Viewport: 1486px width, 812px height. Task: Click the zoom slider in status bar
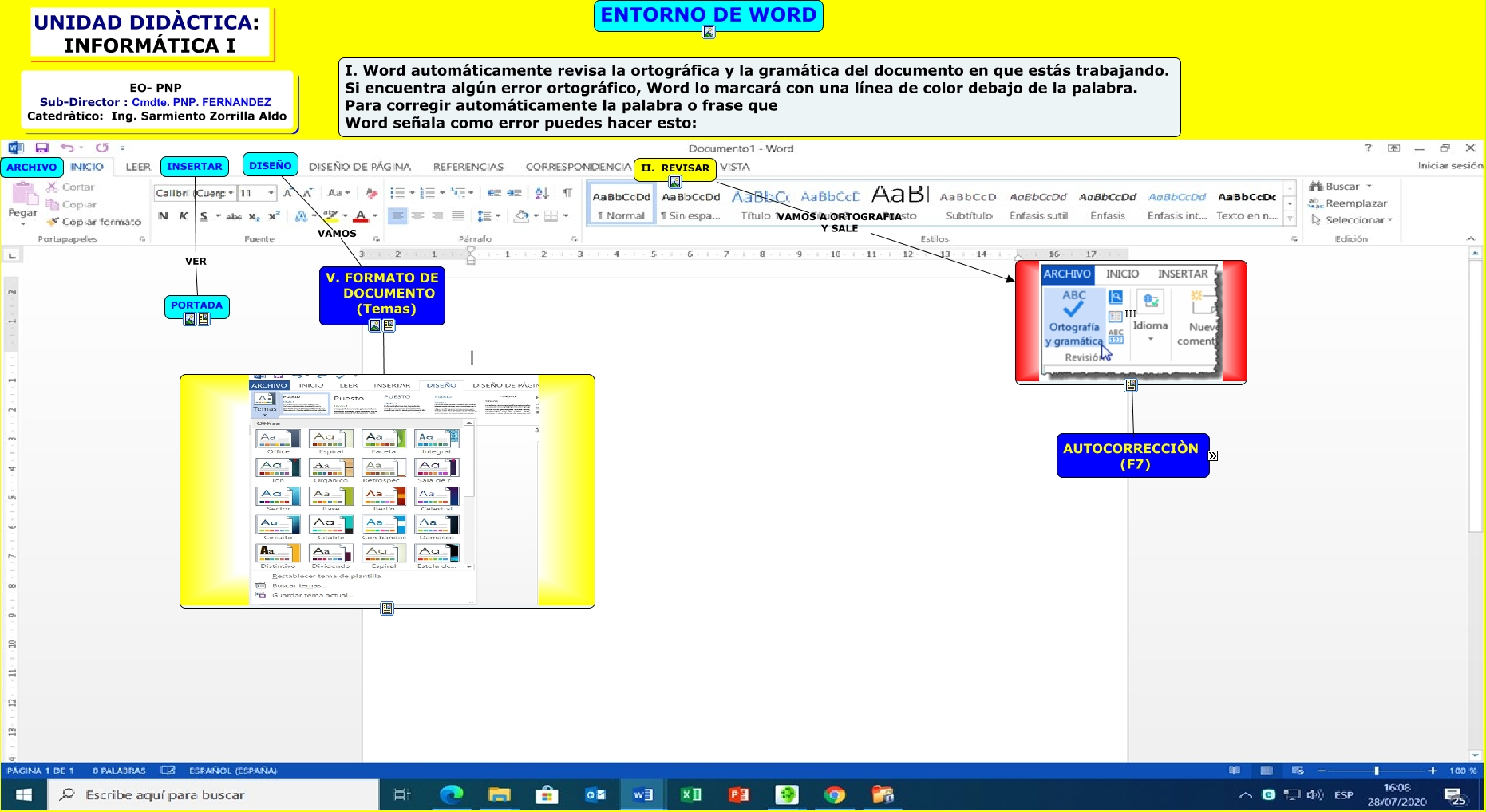1376,771
